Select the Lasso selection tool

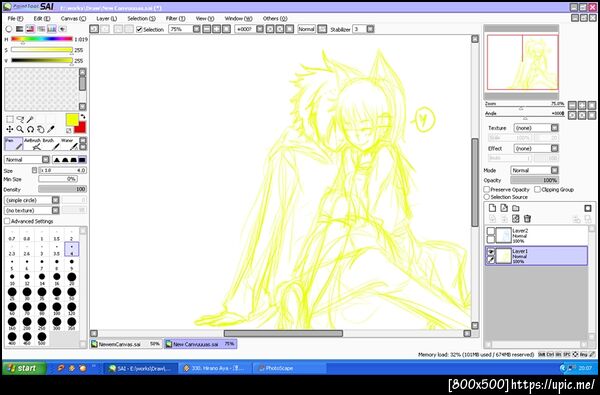20,119
